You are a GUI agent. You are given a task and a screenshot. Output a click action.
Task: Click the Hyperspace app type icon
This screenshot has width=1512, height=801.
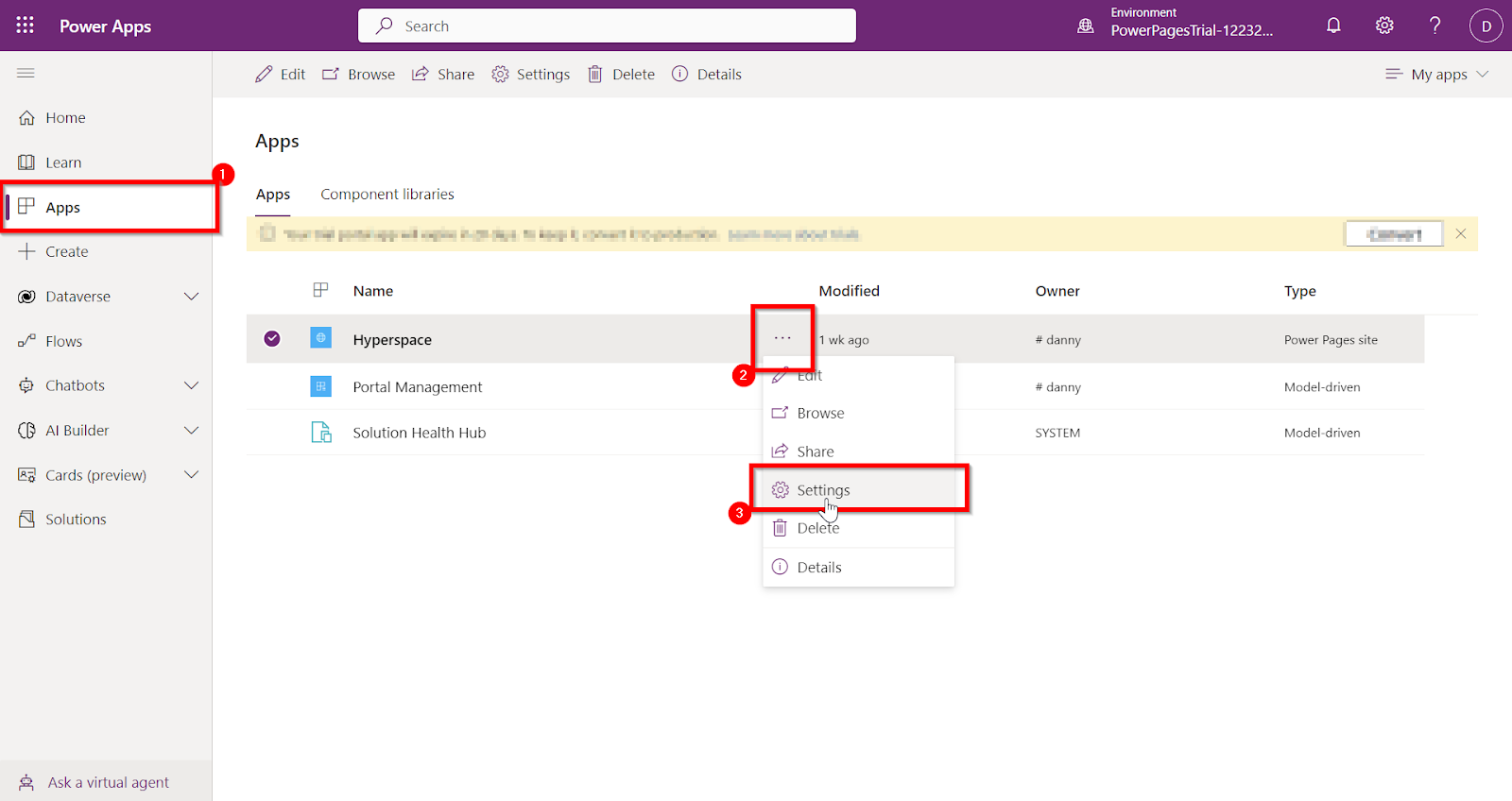pos(321,337)
